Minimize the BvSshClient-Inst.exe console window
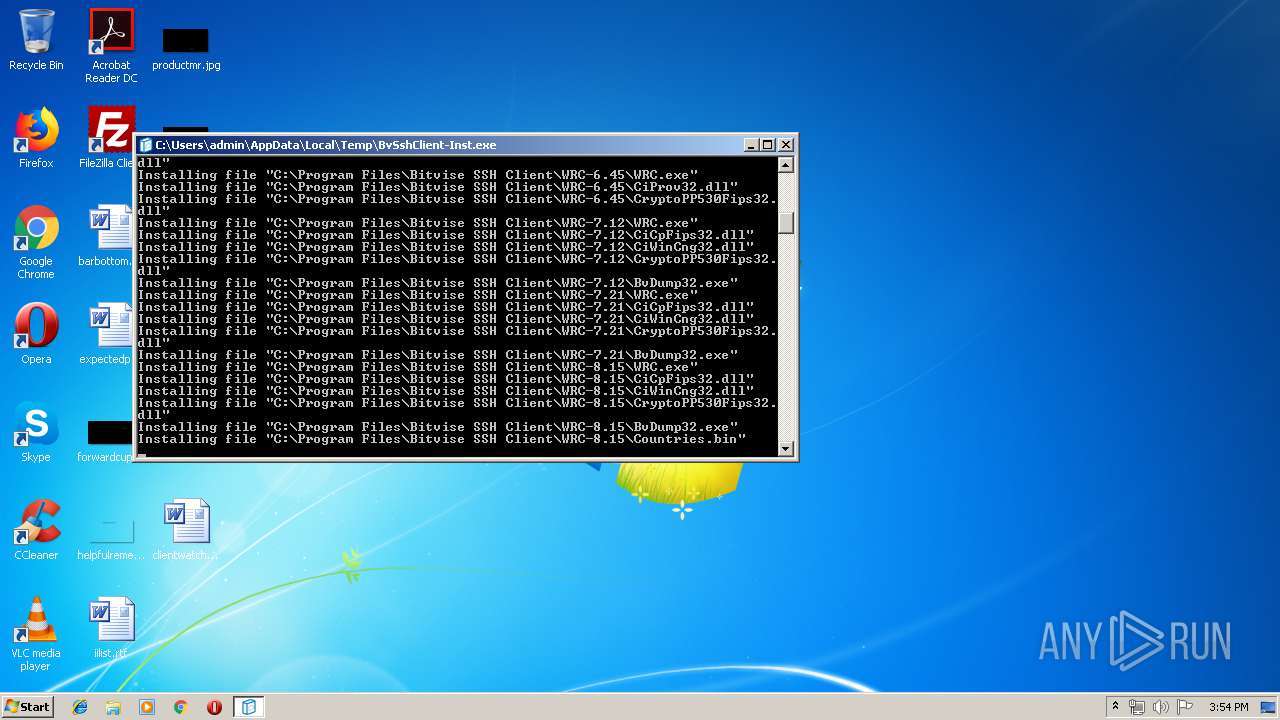The height and width of the screenshot is (720, 1280). [x=751, y=145]
